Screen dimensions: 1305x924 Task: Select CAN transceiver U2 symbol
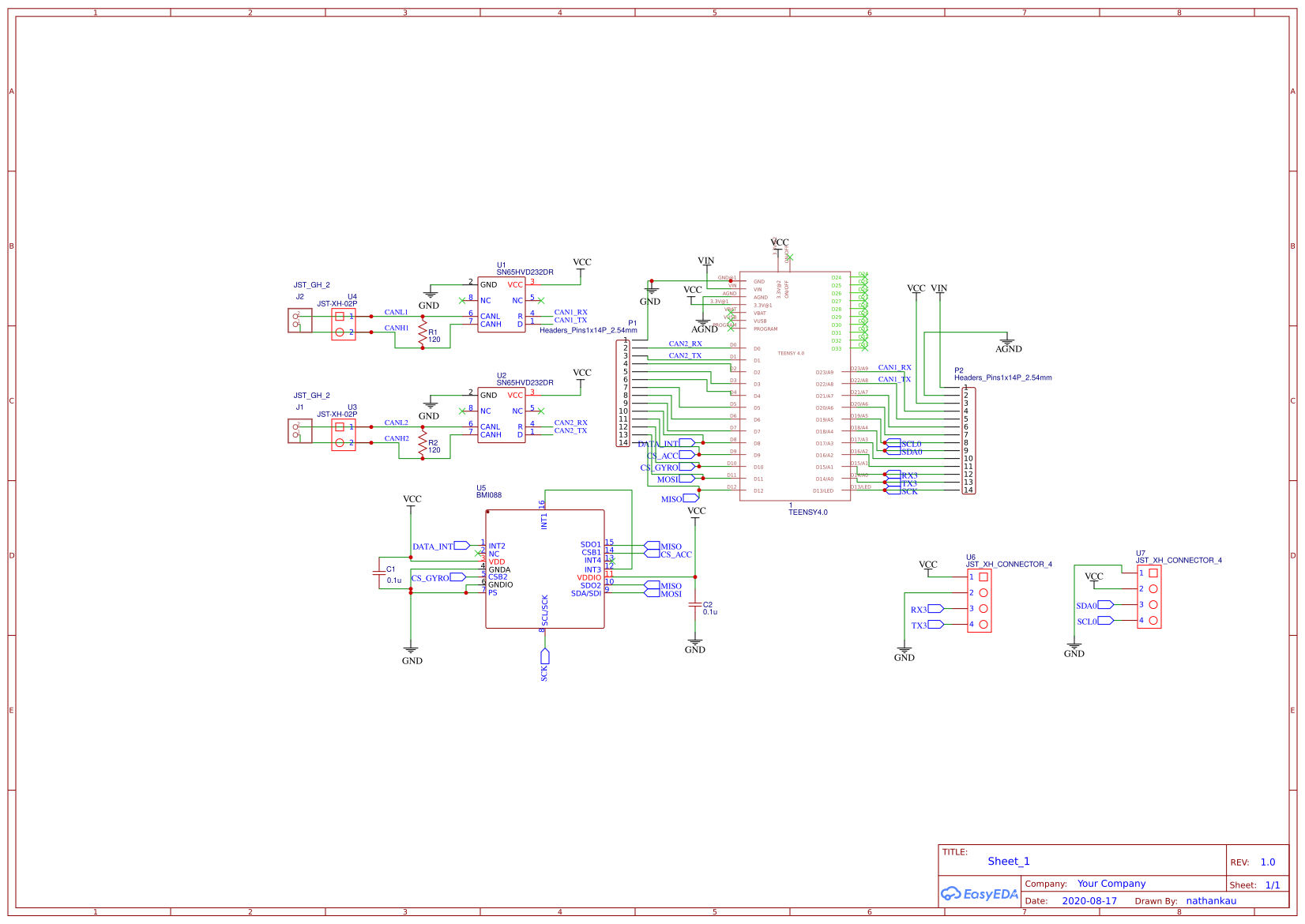[x=501, y=413]
